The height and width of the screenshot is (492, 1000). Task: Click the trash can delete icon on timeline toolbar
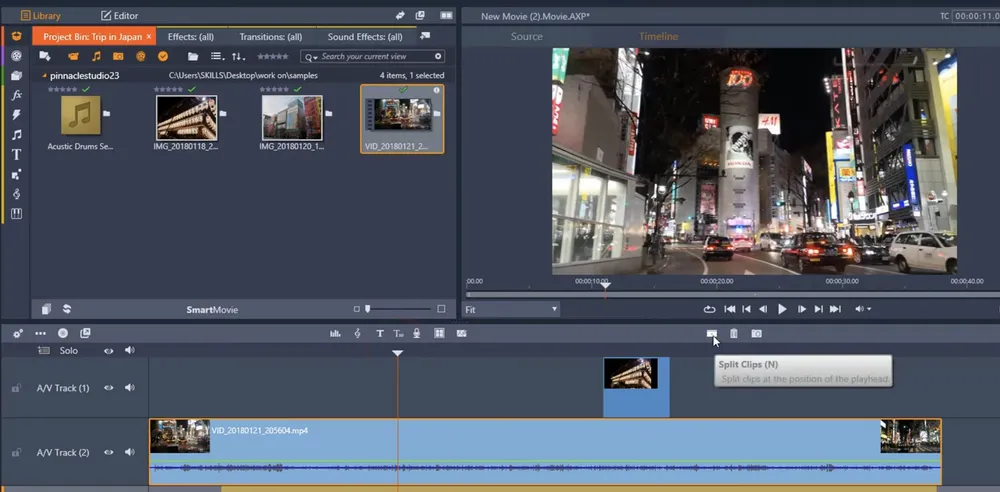(734, 334)
